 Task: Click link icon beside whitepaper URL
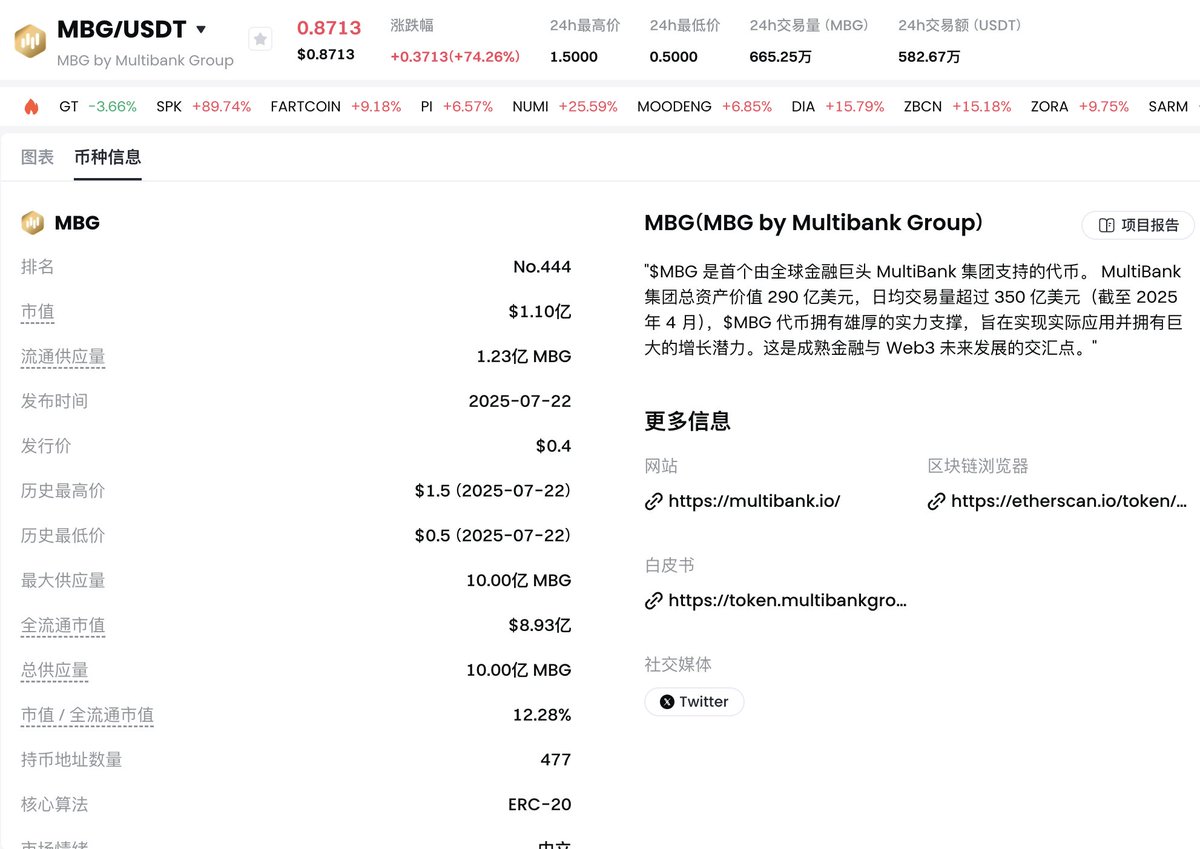click(654, 600)
